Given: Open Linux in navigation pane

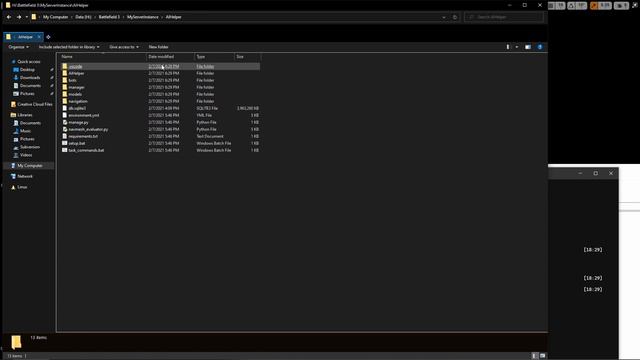Looking at the screenshot, I should tap(22, 187).
